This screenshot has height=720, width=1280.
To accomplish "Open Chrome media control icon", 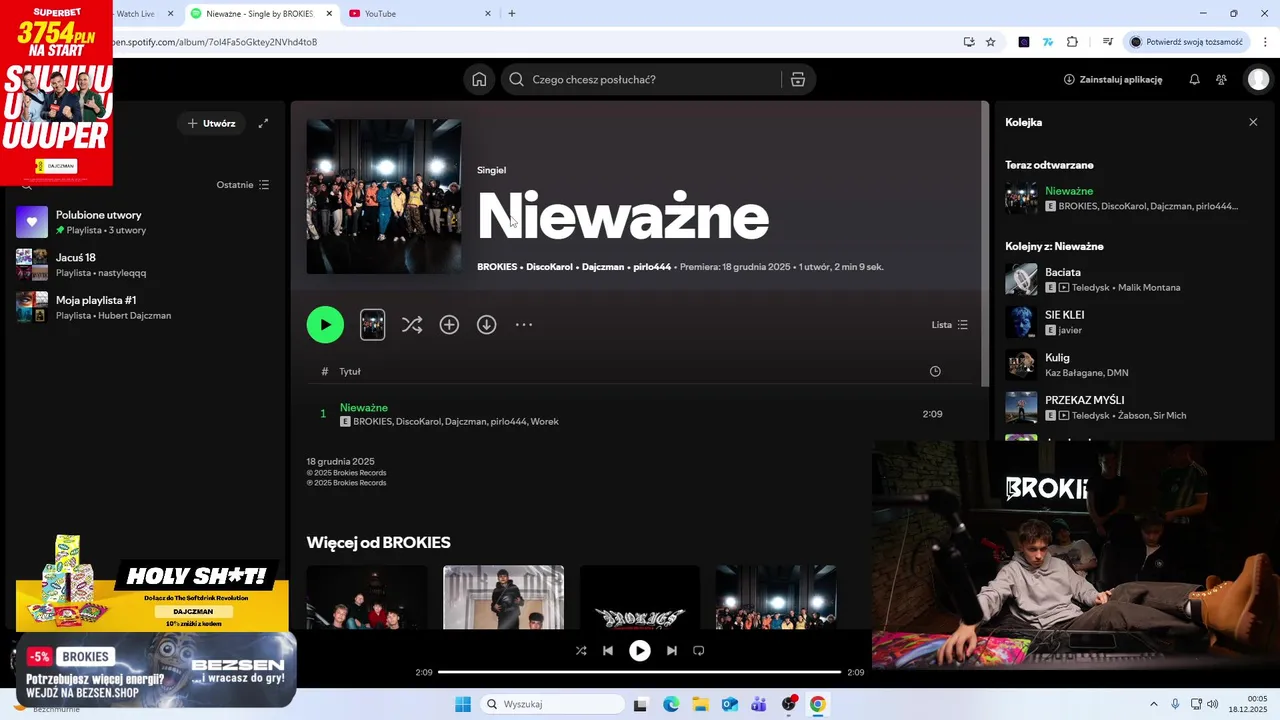I will coord(1107,42).
